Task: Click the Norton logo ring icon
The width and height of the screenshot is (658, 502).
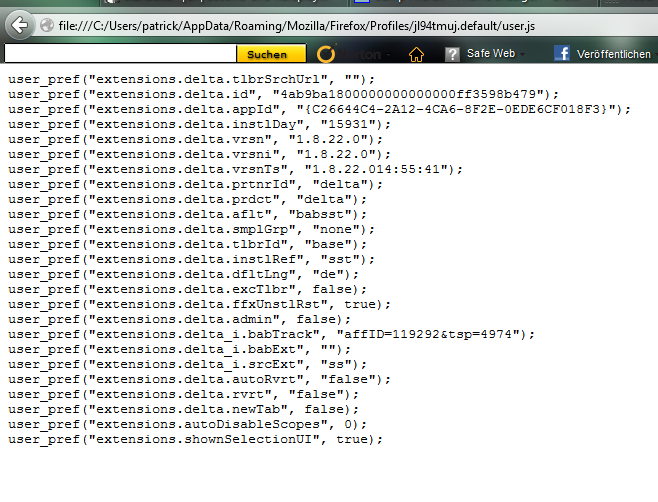Action: pyautogui.click(x=326, y=54)
